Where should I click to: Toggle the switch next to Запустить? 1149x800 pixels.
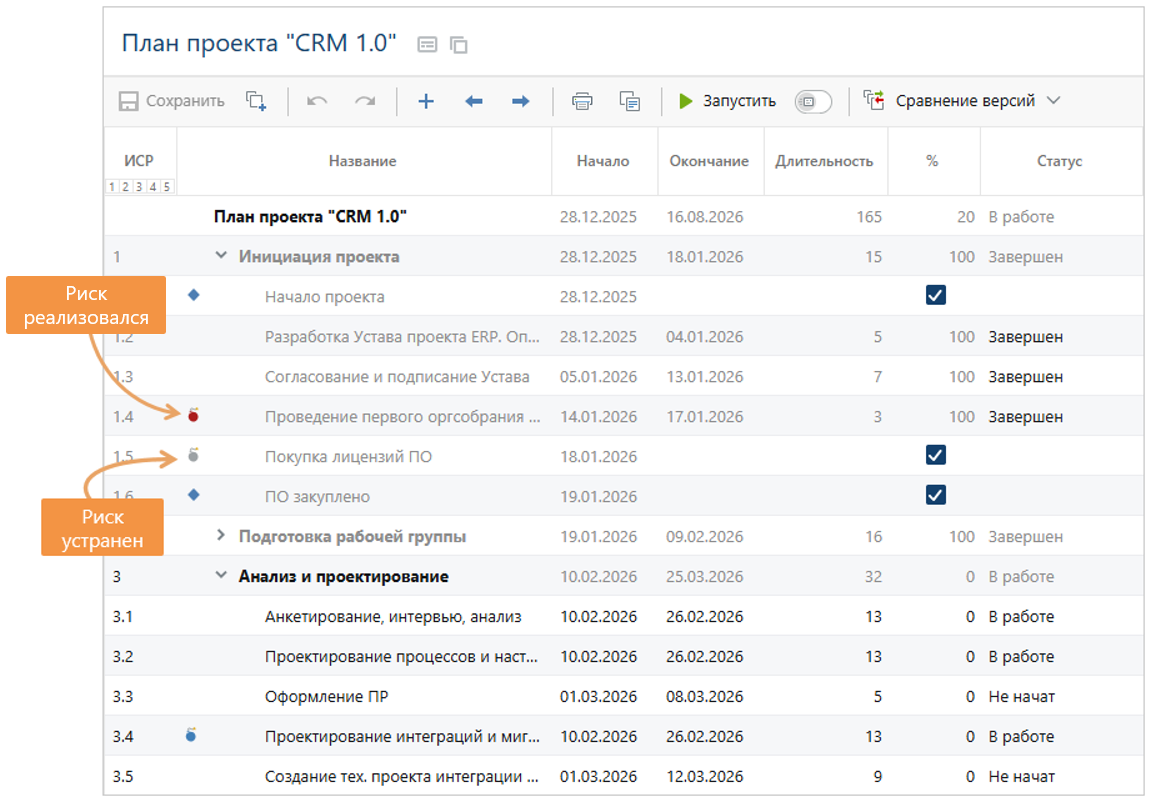point(812,101)
